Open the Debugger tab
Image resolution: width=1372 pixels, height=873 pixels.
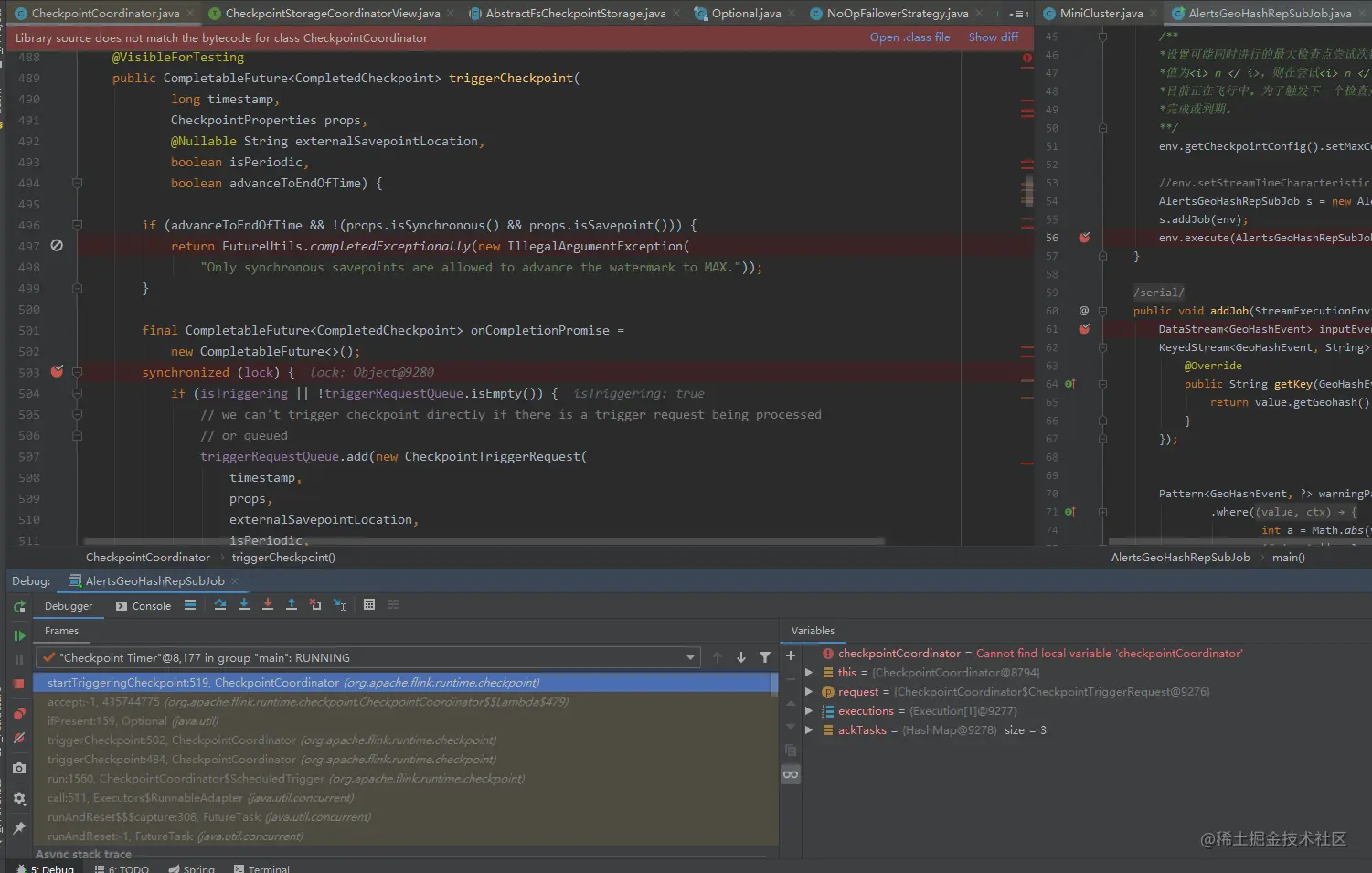[x=69, y=605]
